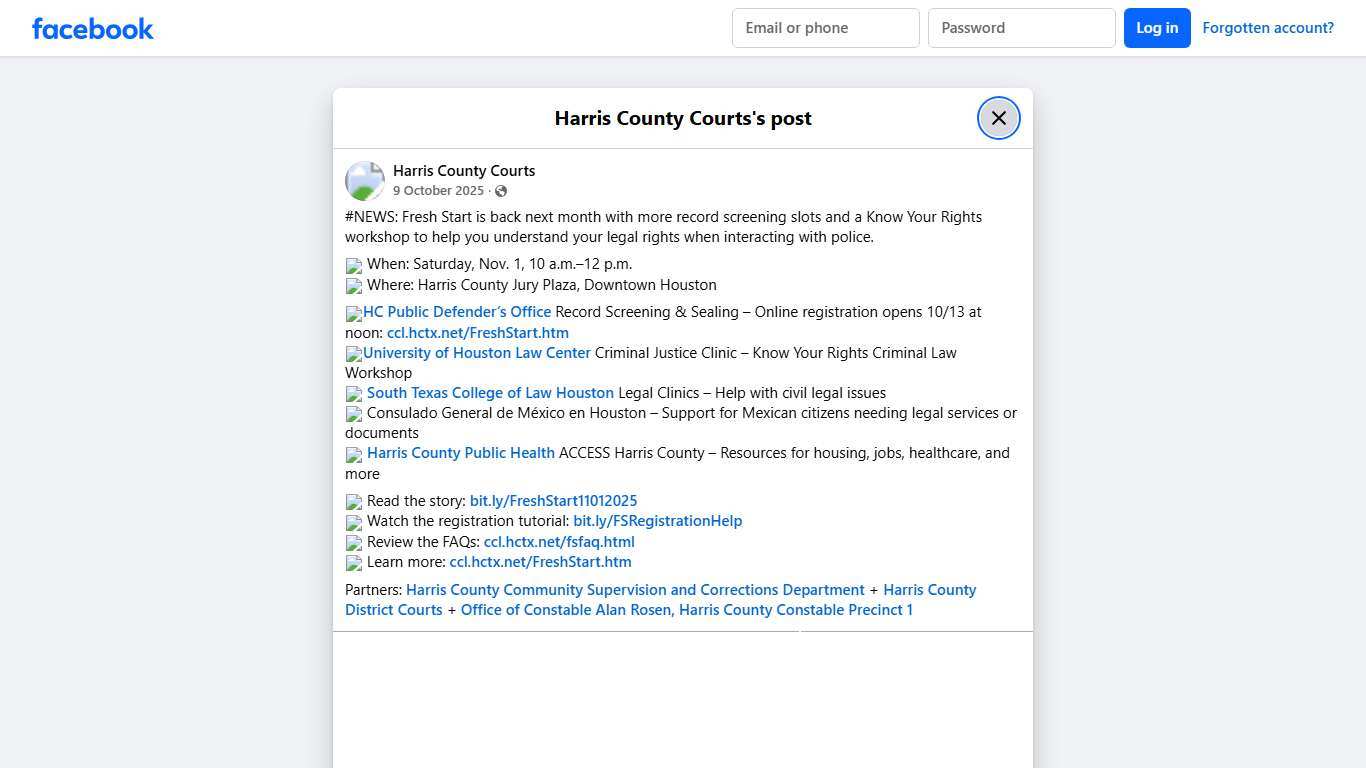Open the Forgotten account page

(x=1267, y=27)
